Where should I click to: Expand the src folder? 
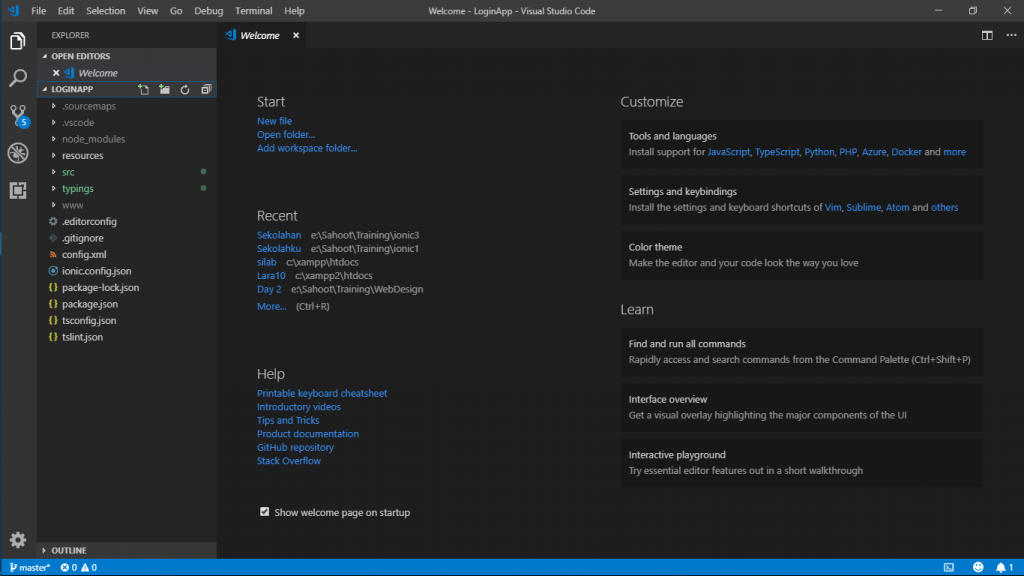68,172
